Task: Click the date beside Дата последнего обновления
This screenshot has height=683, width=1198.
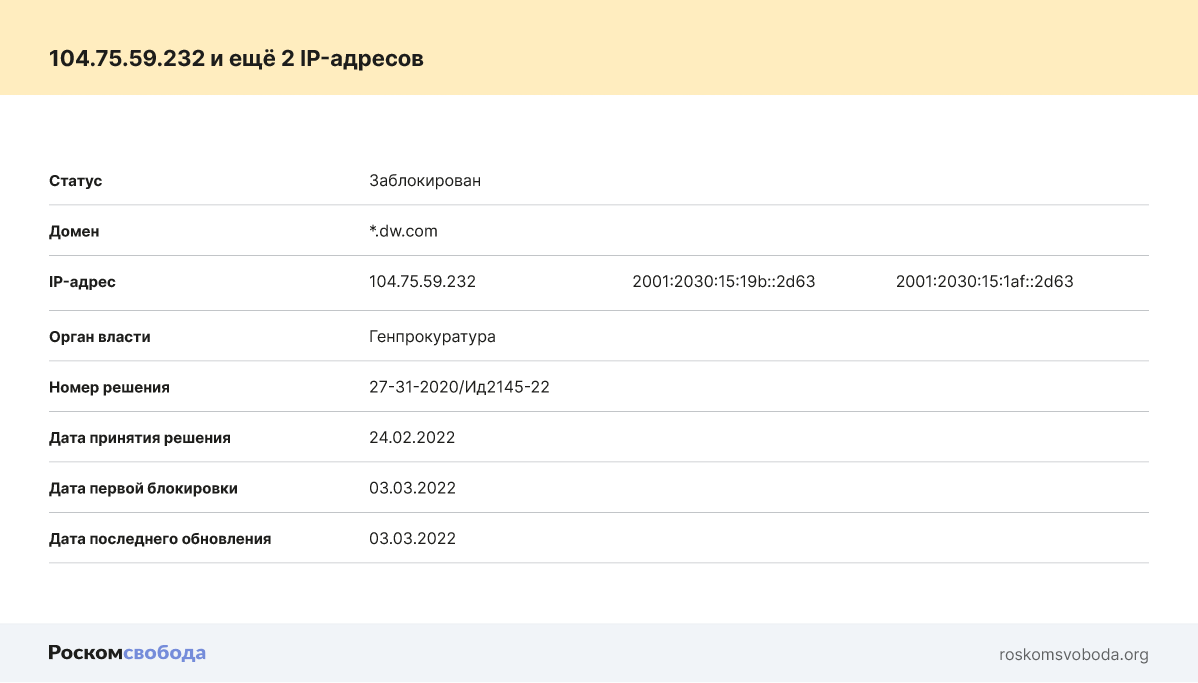Action: (x=412, y=539)
